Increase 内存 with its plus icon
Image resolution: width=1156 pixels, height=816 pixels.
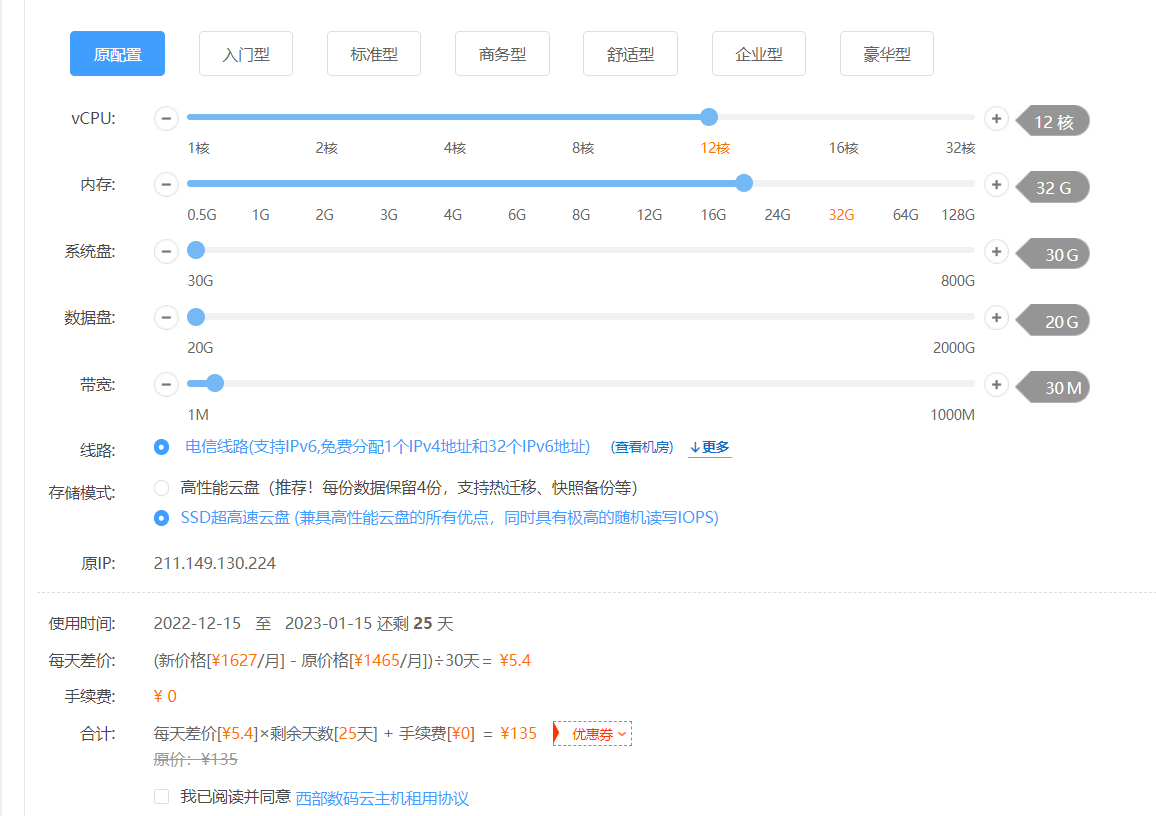click(996, 185)
